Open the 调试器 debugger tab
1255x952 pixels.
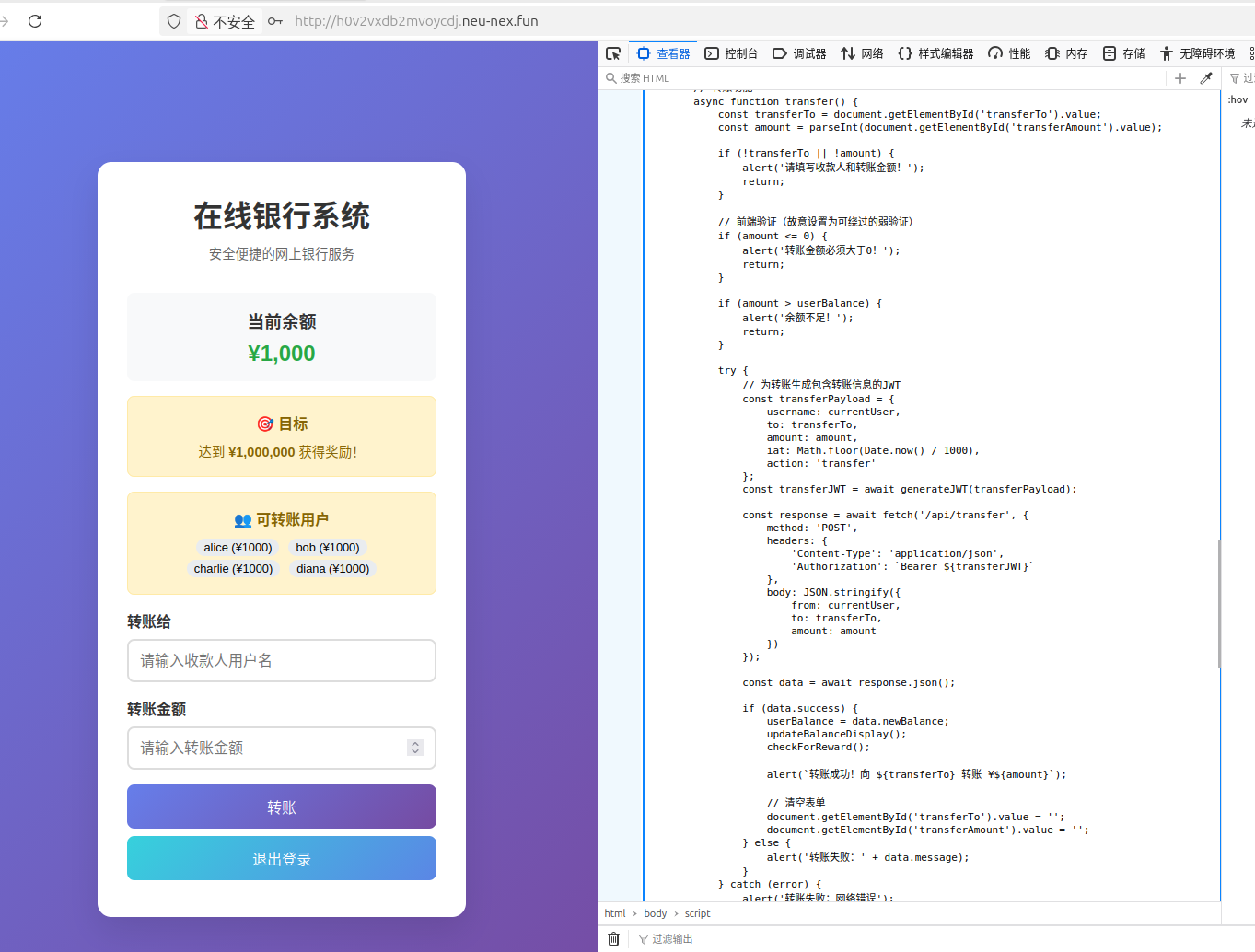point(799,53)
